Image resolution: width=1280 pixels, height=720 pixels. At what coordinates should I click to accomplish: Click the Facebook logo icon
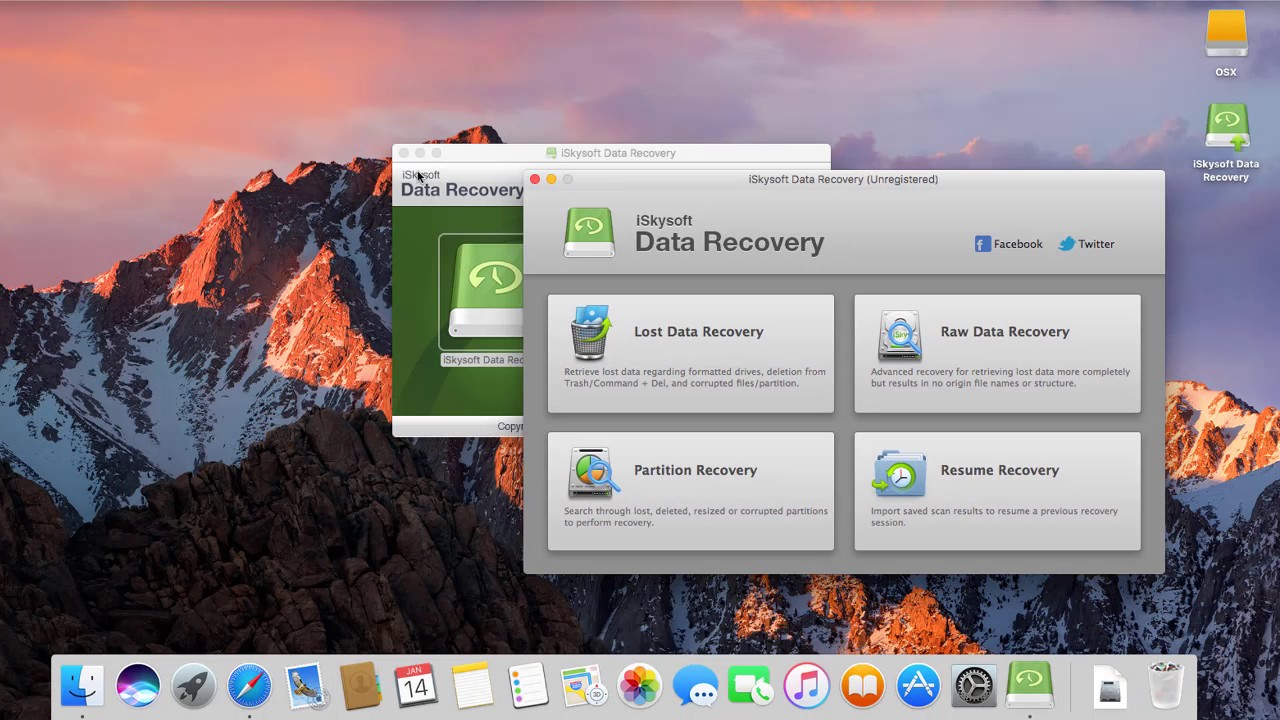coord(982,244)
